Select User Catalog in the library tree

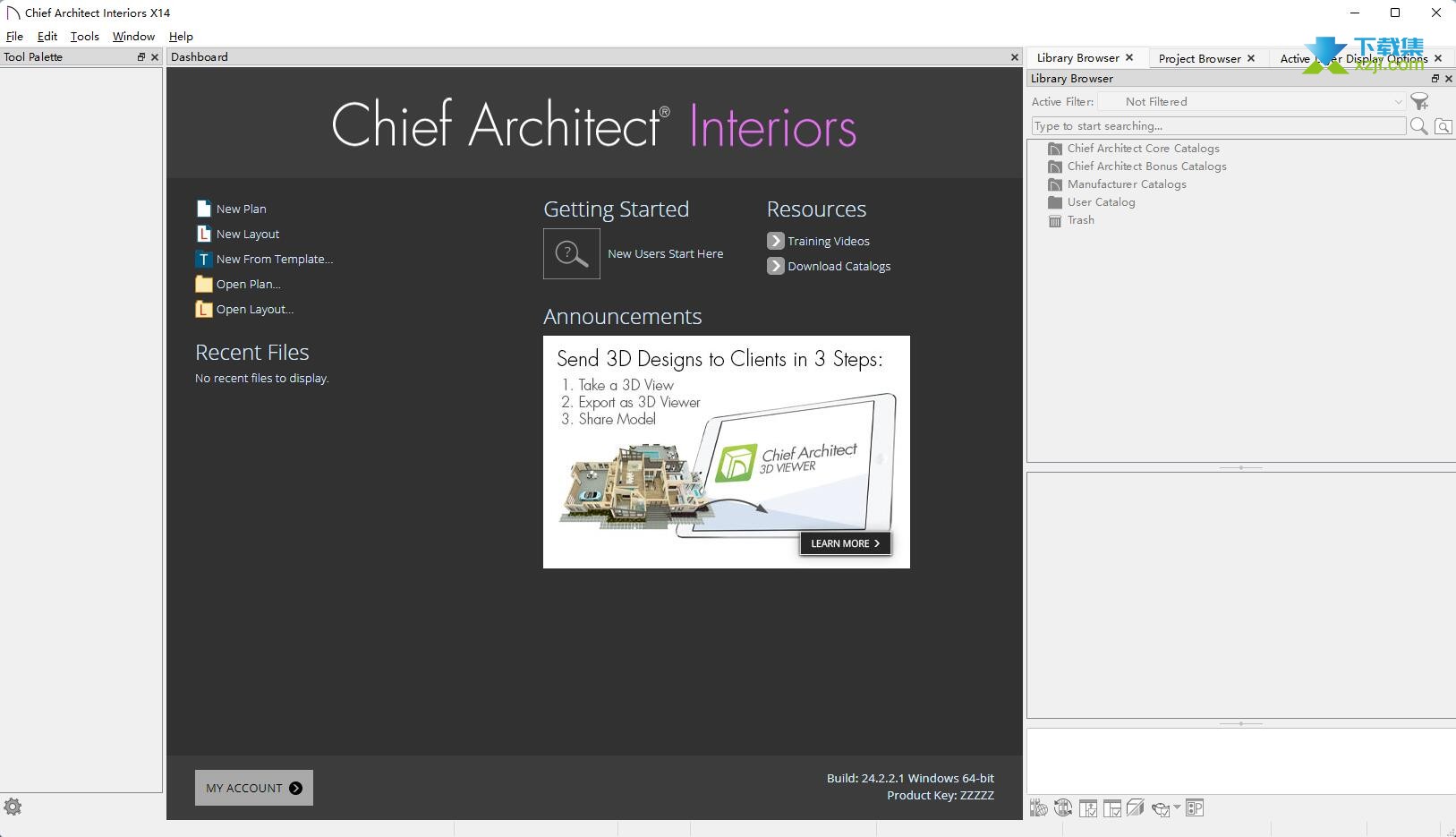coord(1101,202)
